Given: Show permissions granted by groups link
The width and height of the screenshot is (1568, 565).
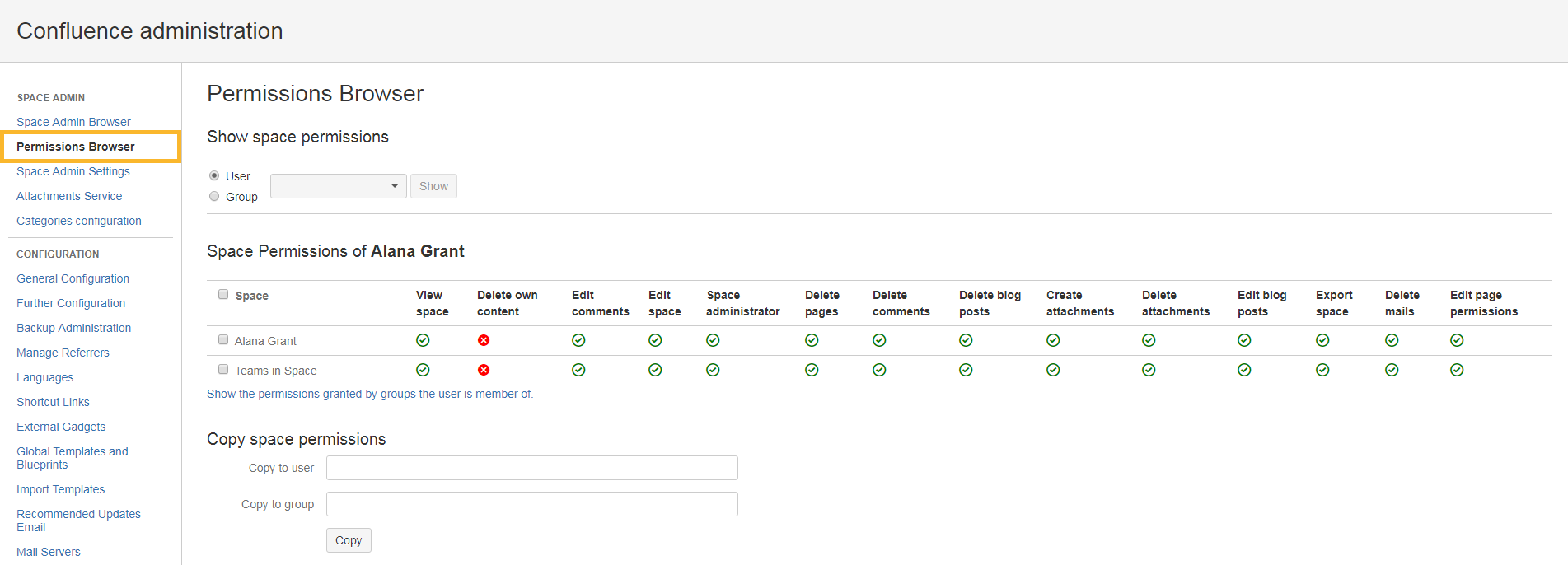Looking at the screenshot, I should [370, 394].
